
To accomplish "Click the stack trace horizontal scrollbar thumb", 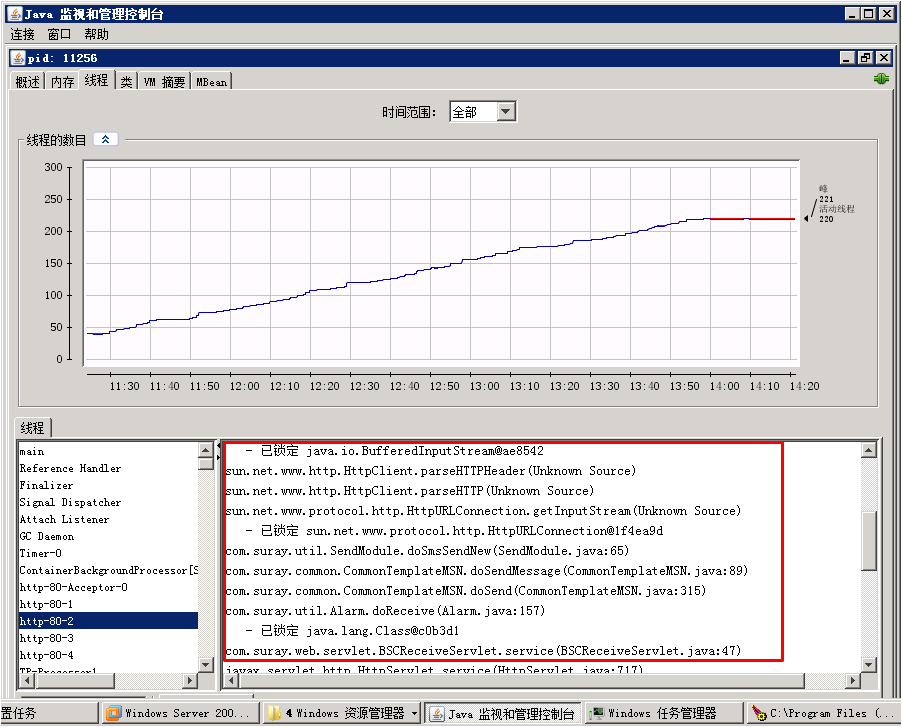I will pos(522,680).
